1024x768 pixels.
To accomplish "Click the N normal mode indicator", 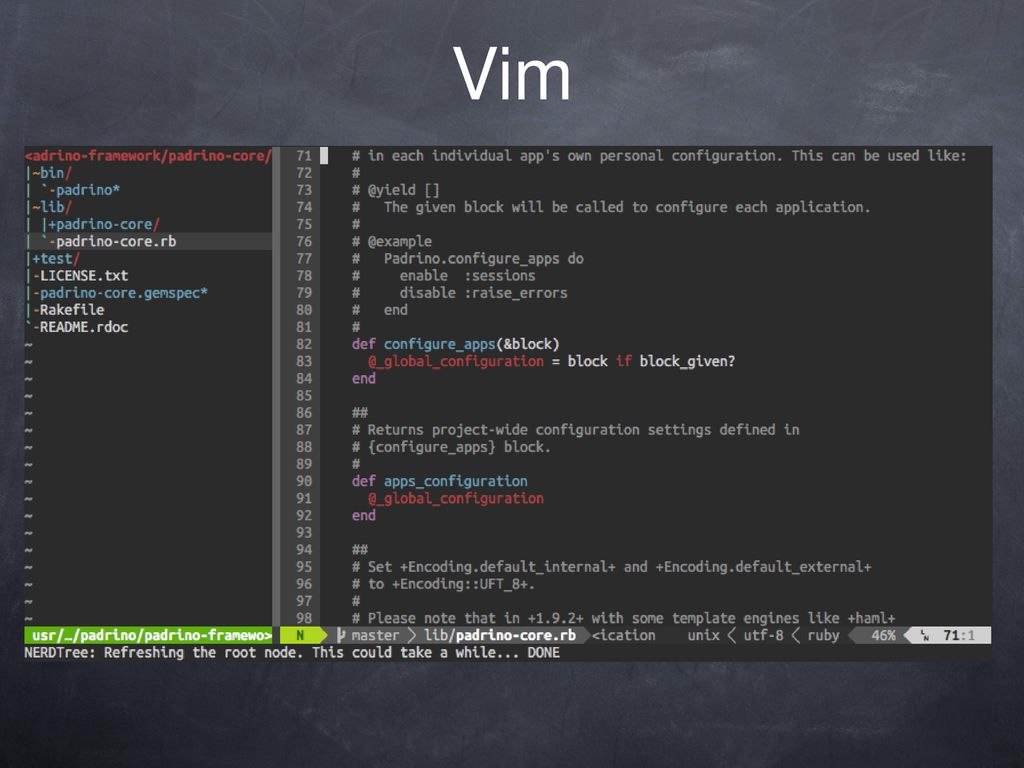I will [x=300, y=635].
